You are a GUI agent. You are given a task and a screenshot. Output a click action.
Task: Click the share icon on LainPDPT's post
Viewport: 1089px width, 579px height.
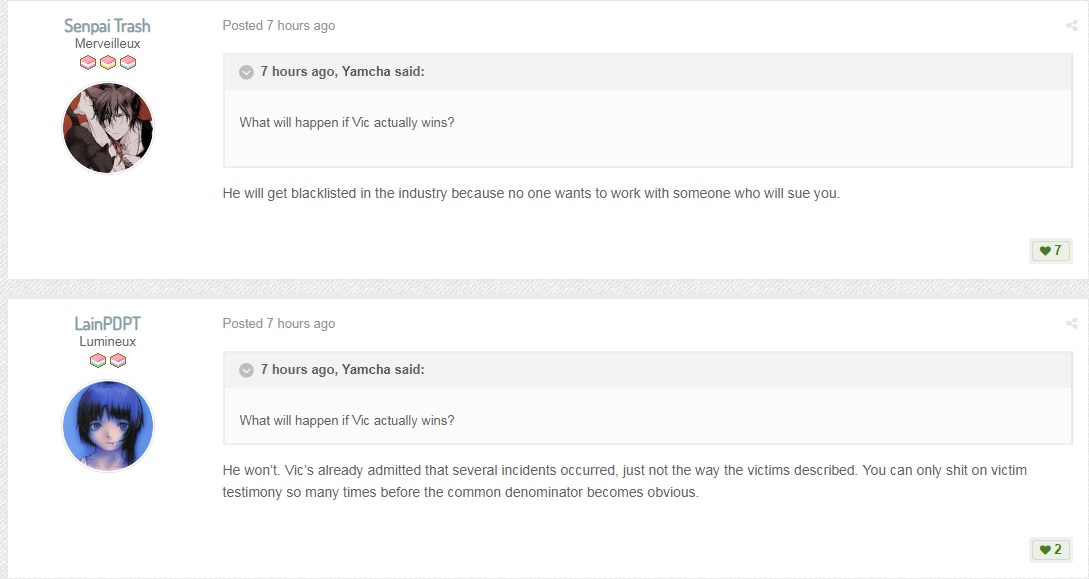coord(1071,324)
